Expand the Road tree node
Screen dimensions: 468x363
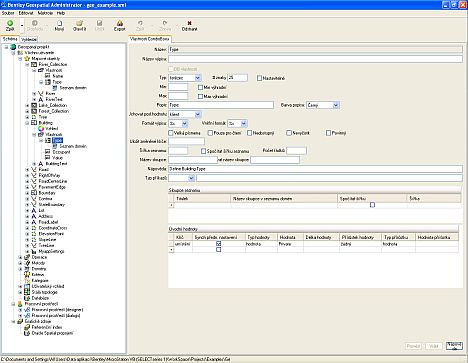point(27,169)
